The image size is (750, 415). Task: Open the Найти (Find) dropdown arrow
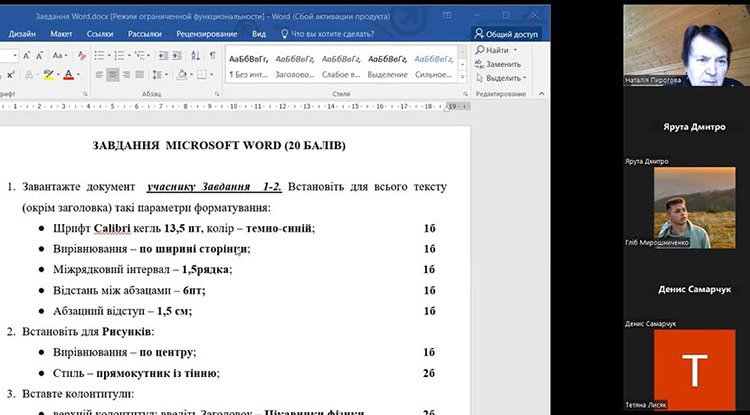pos(516,50)
